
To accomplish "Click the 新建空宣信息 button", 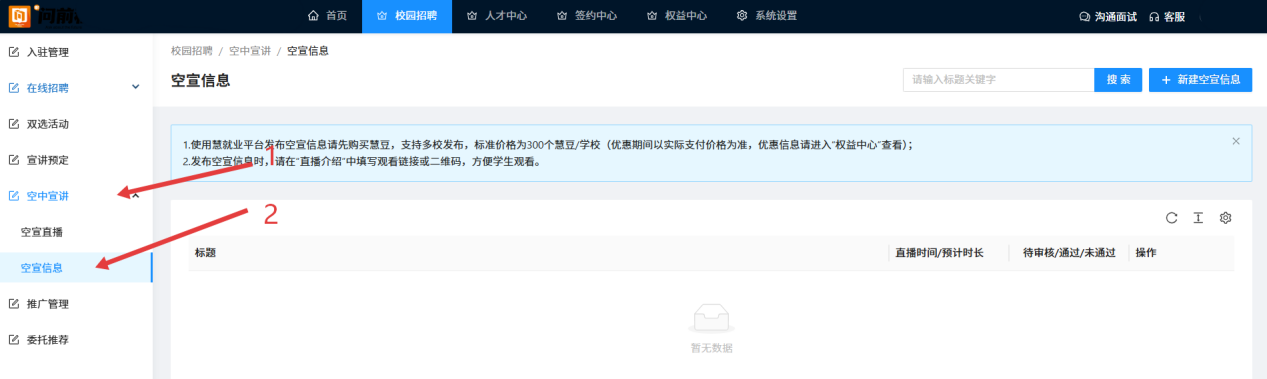I will [x=1200, y=80].
